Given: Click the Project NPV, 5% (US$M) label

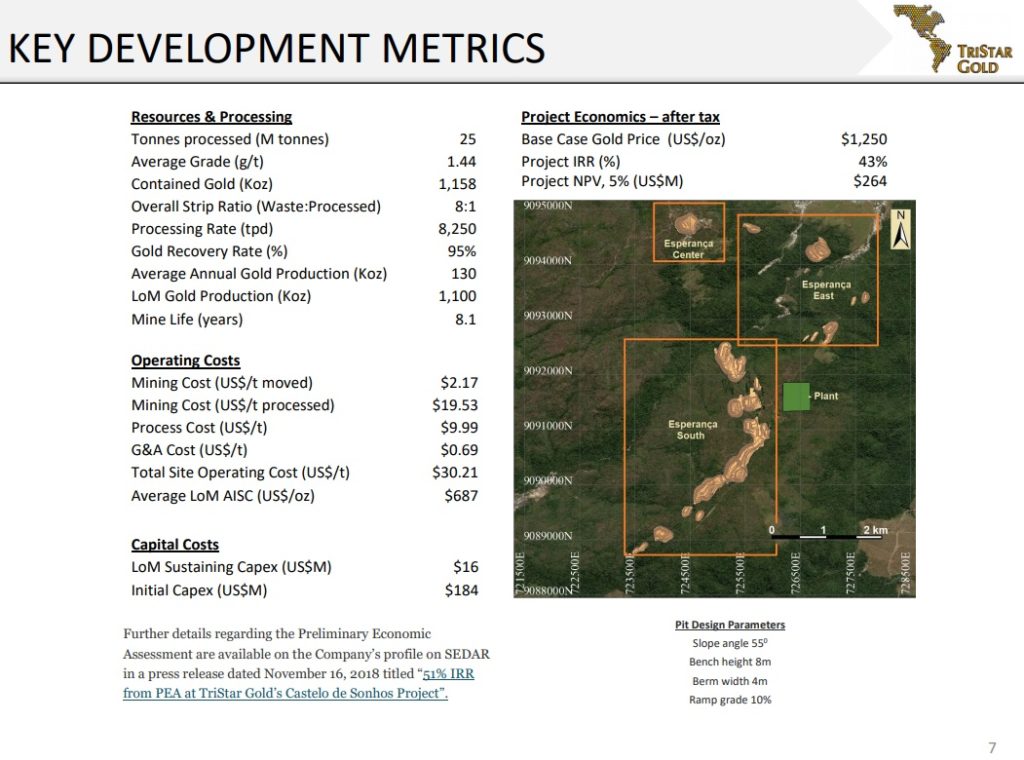Looking at the screenshot, I should click(602, 181).
